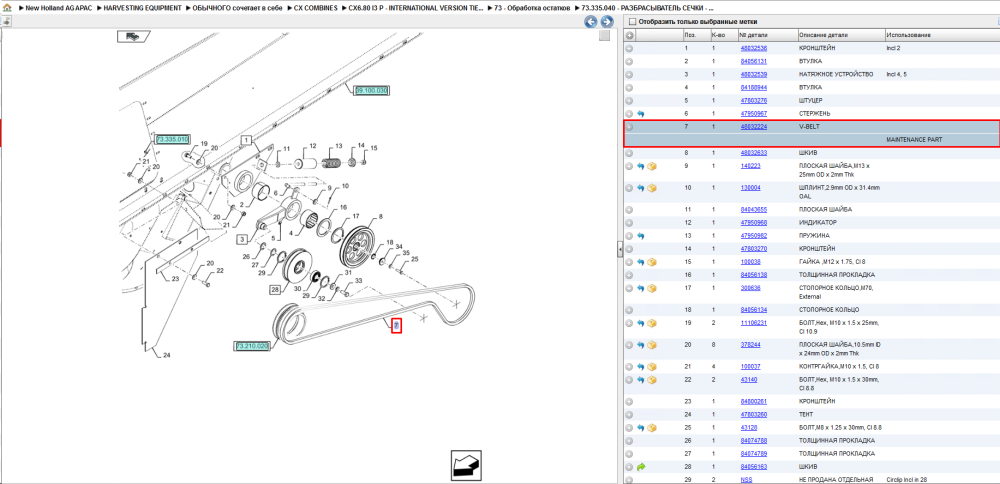This screenshot has height=484, width=1000.
Task: Click boxed callout 1 in the diagram
Action: (246, 140)
